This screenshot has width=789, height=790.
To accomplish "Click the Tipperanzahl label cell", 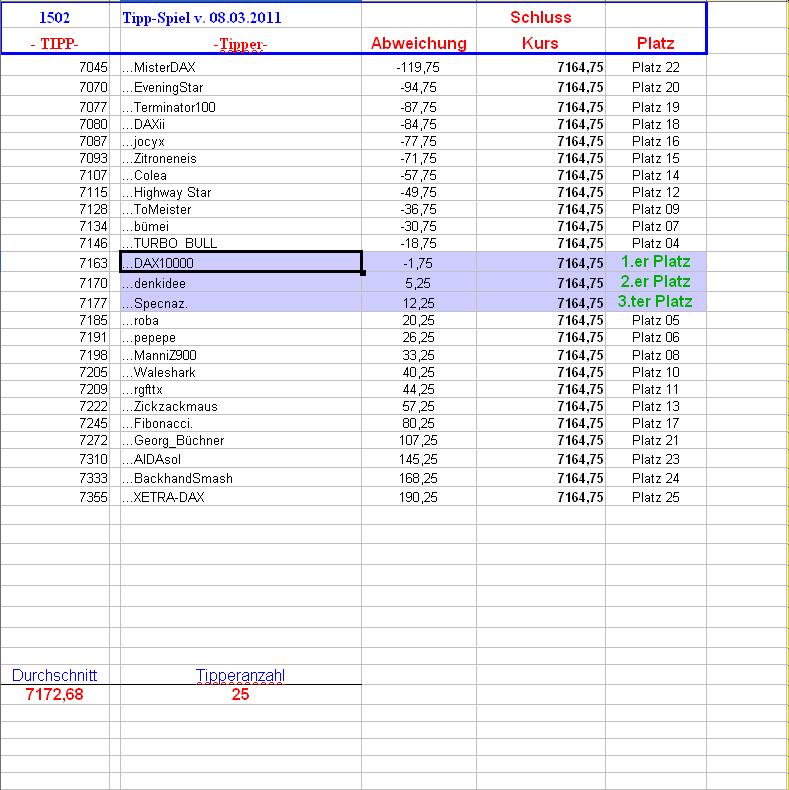I will 240,675.
